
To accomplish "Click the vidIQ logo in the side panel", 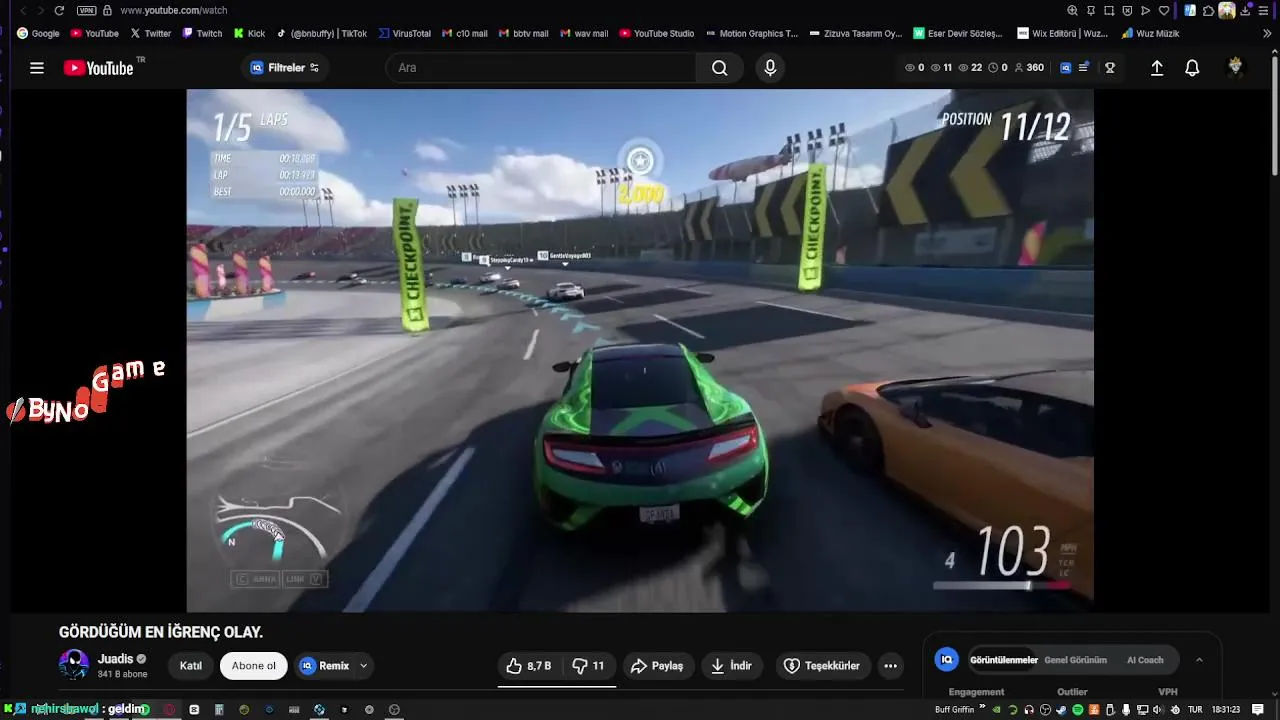I will (x=946, y=660).
